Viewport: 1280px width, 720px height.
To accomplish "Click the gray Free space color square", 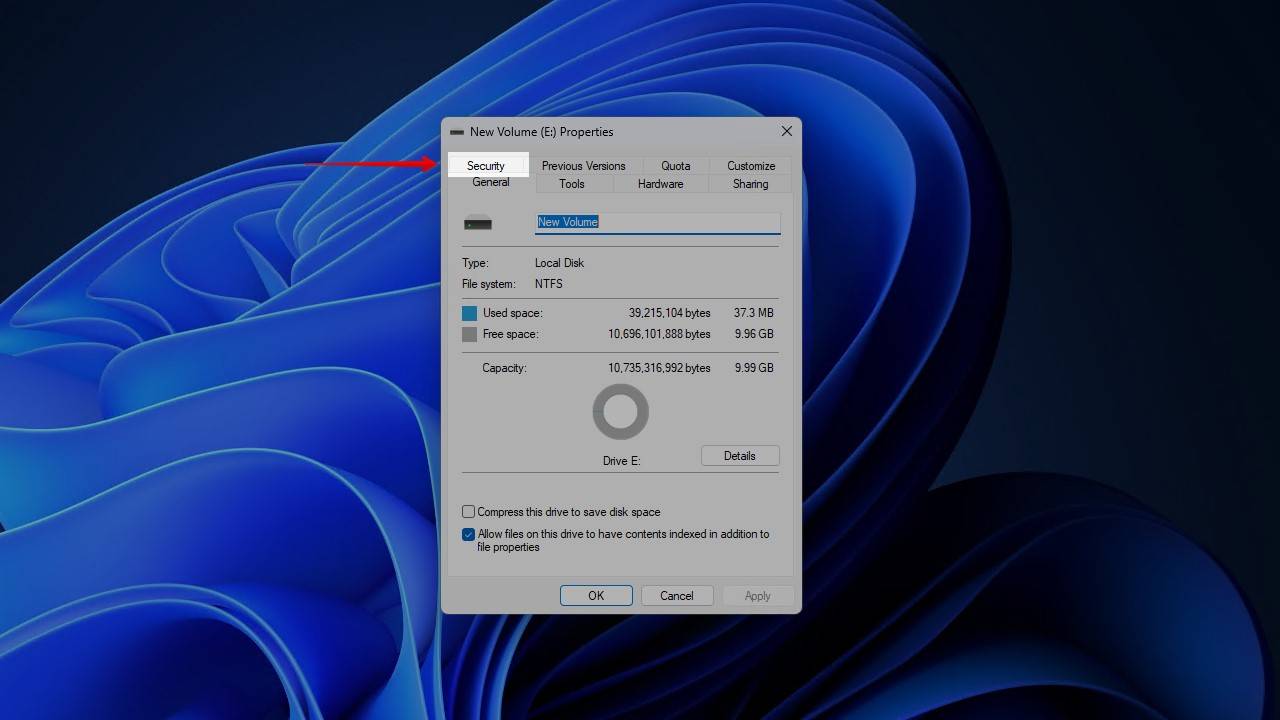I will 469,334.
